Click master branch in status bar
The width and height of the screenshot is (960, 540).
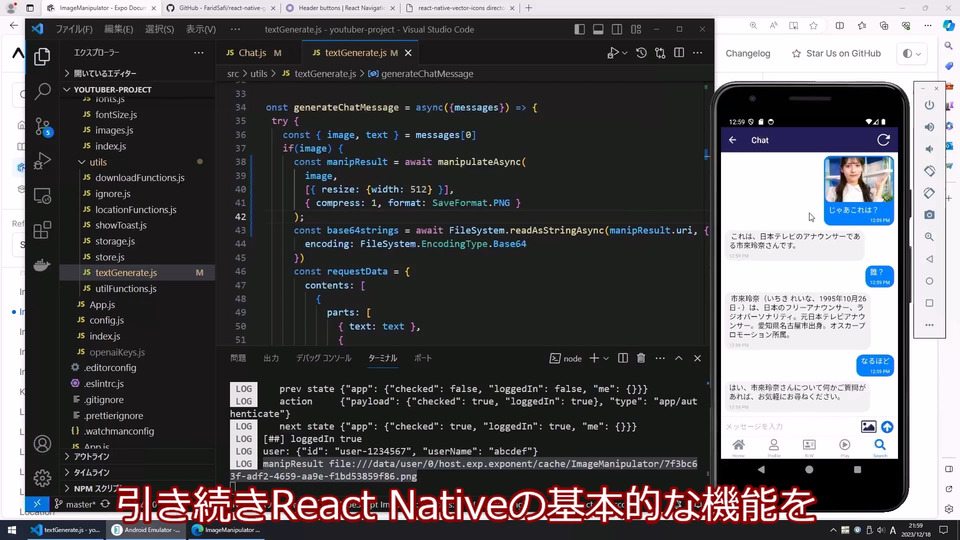76,504
